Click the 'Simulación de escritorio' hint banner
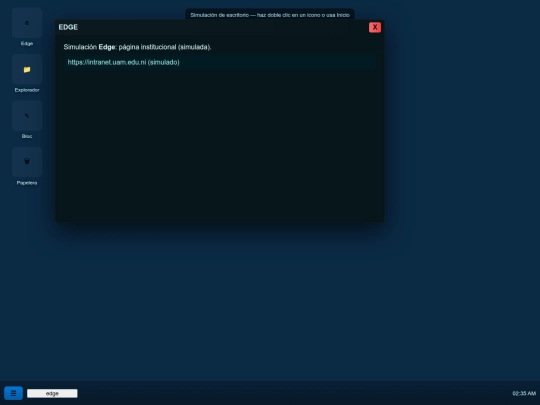 (x=270, y=15)
